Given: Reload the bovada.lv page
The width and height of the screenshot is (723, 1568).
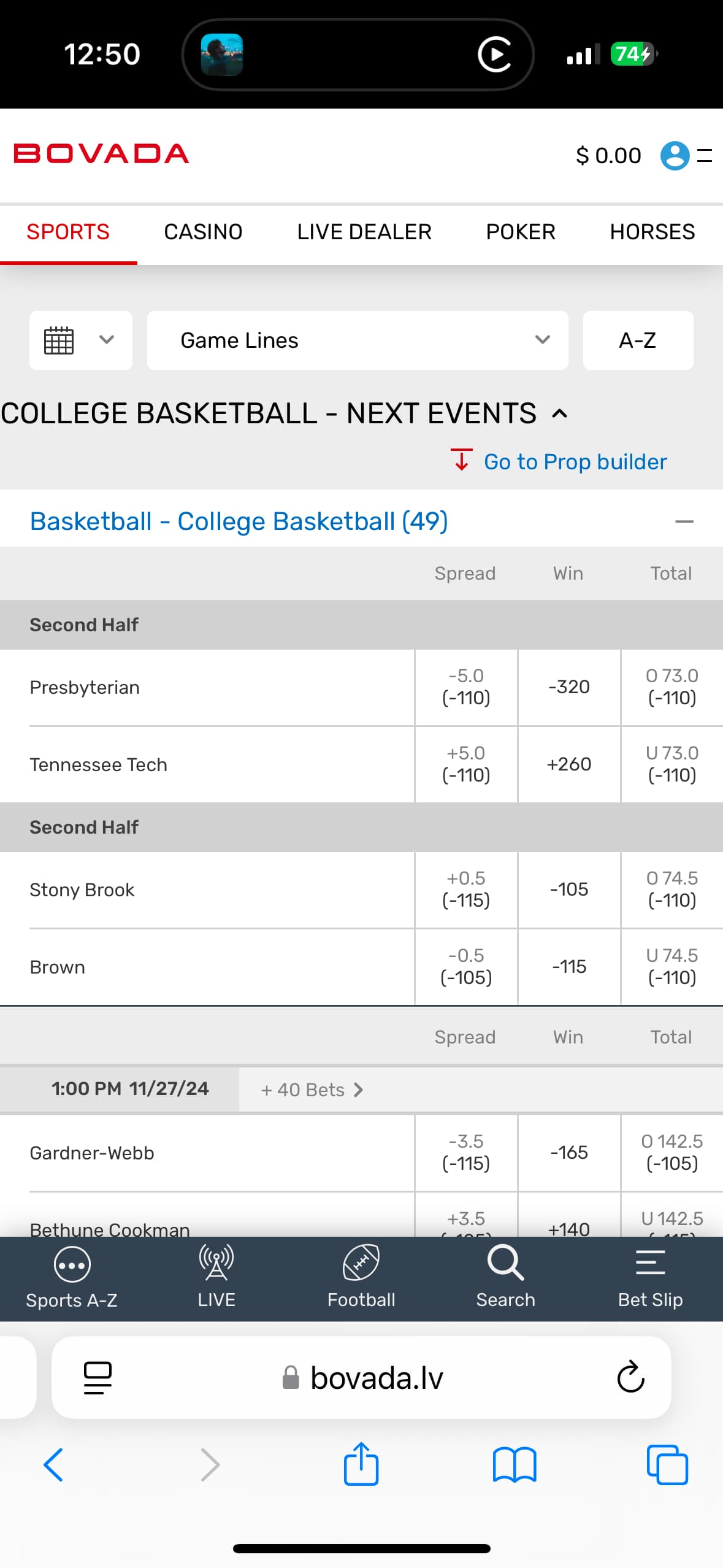Looking at the screenshot, I should 630,1378.
